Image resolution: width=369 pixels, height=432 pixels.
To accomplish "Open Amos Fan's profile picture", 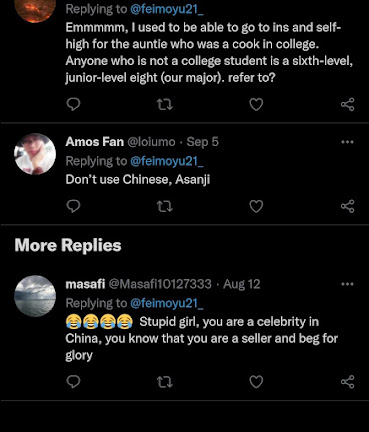I will tap(35, 154).
